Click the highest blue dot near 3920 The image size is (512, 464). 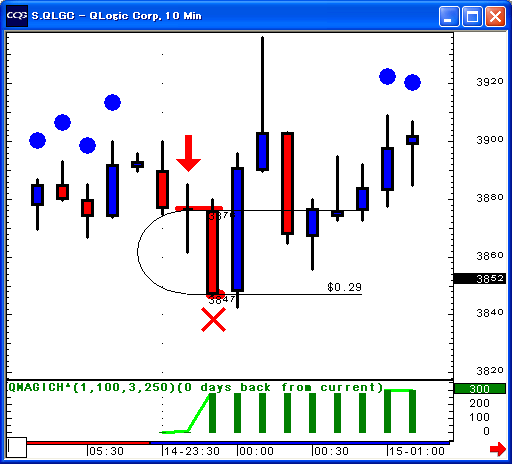387,76
